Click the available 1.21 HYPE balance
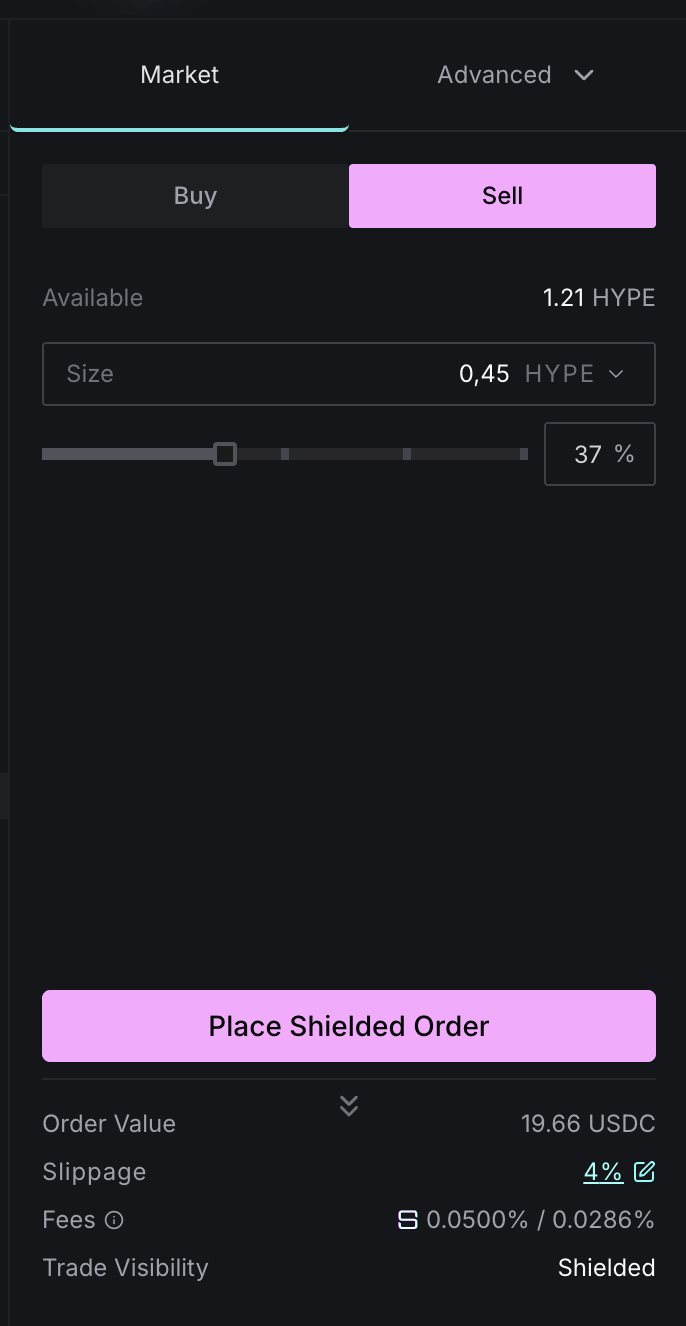This screenshot has height=1326, width=686. tap(599, 298)
